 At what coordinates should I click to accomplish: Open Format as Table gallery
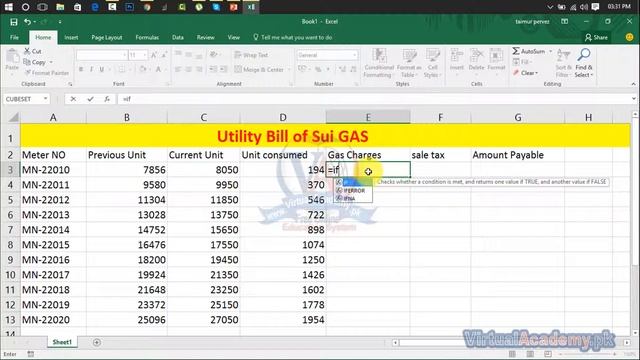(409, 63)
